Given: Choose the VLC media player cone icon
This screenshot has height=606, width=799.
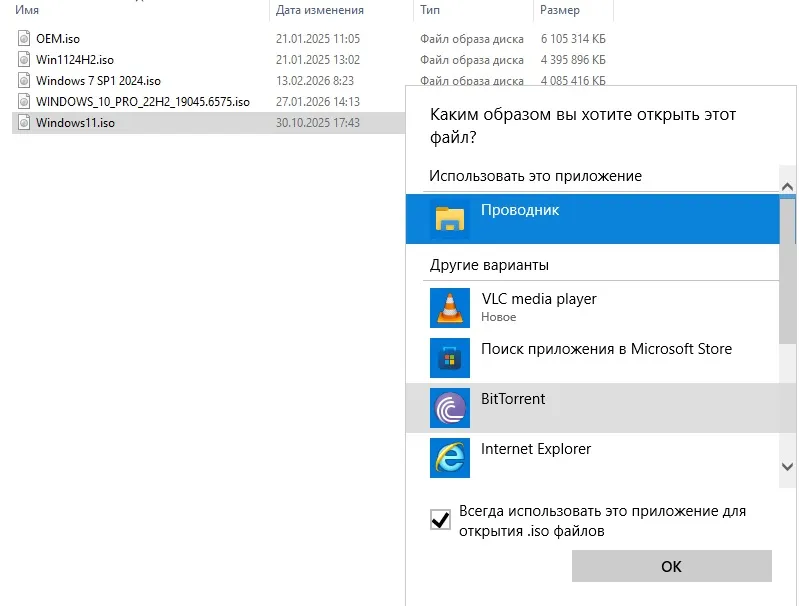Looking at the screenshot, I should pos(450,308).
